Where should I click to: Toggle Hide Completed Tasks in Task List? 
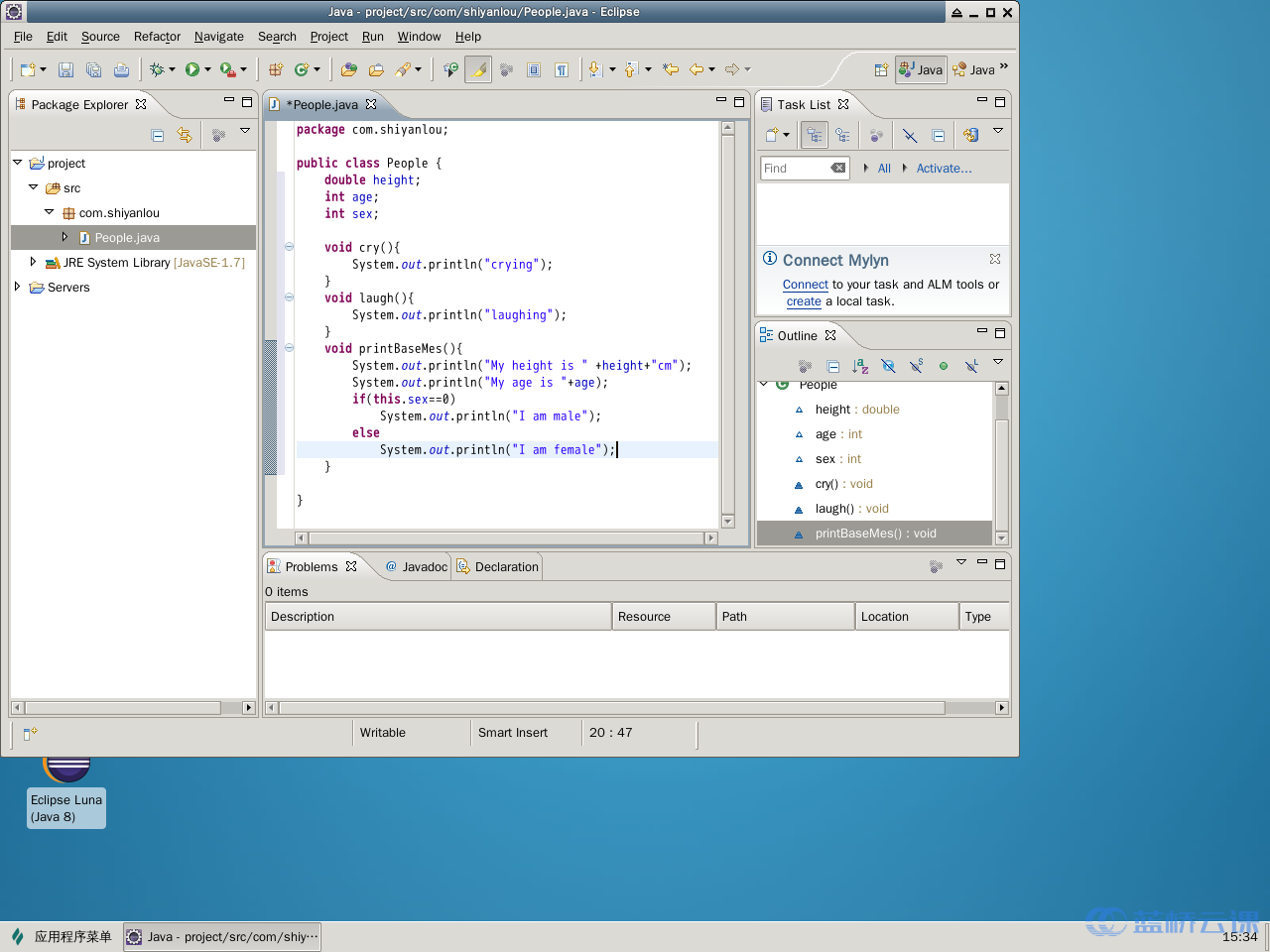(x=910, y=135)
